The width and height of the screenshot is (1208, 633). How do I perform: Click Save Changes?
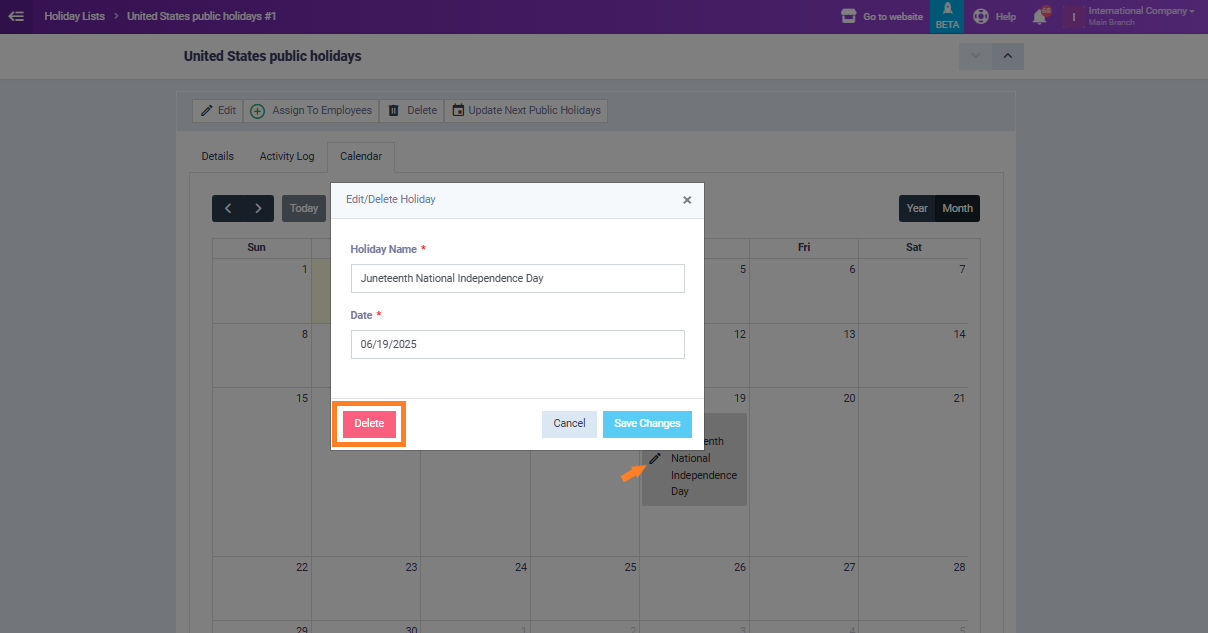pyautogui.click(x=647, y=424)
